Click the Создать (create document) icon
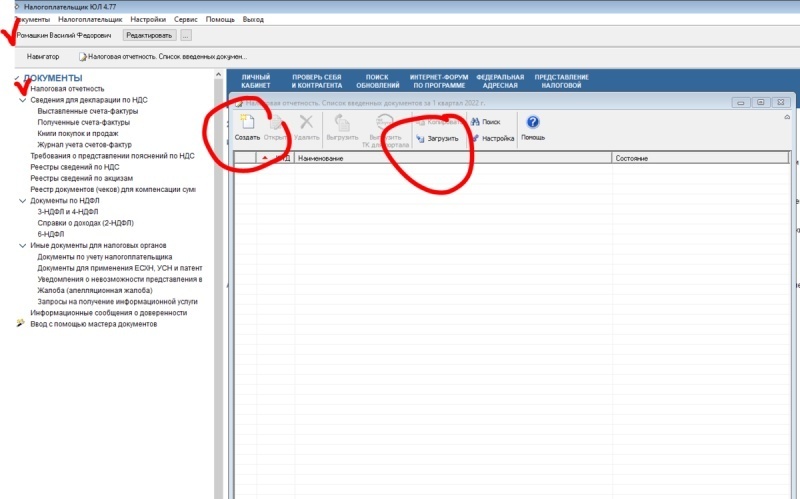 (x=246, y=123)
